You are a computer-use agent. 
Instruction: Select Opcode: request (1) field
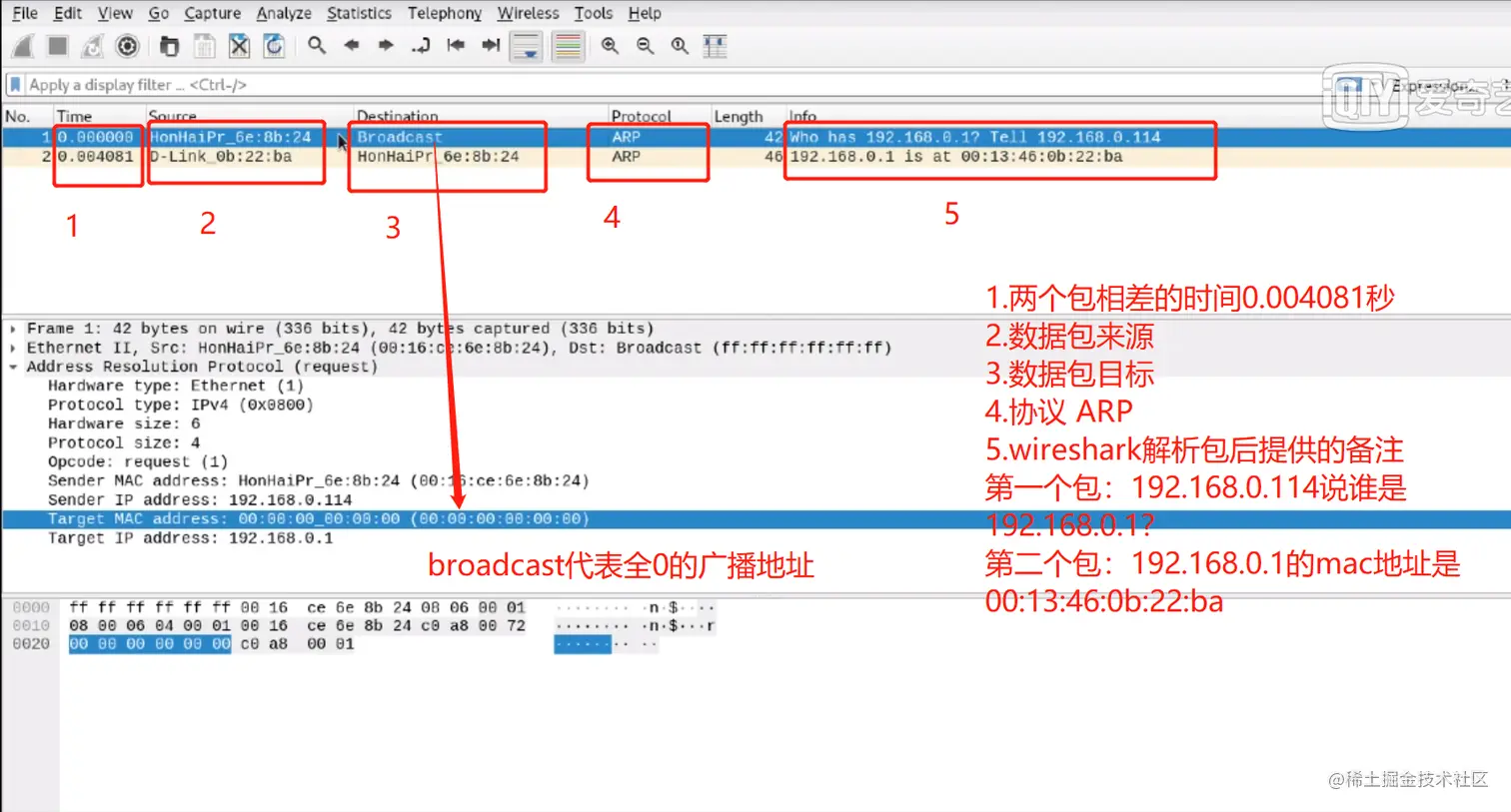click(x=138, y=461)
